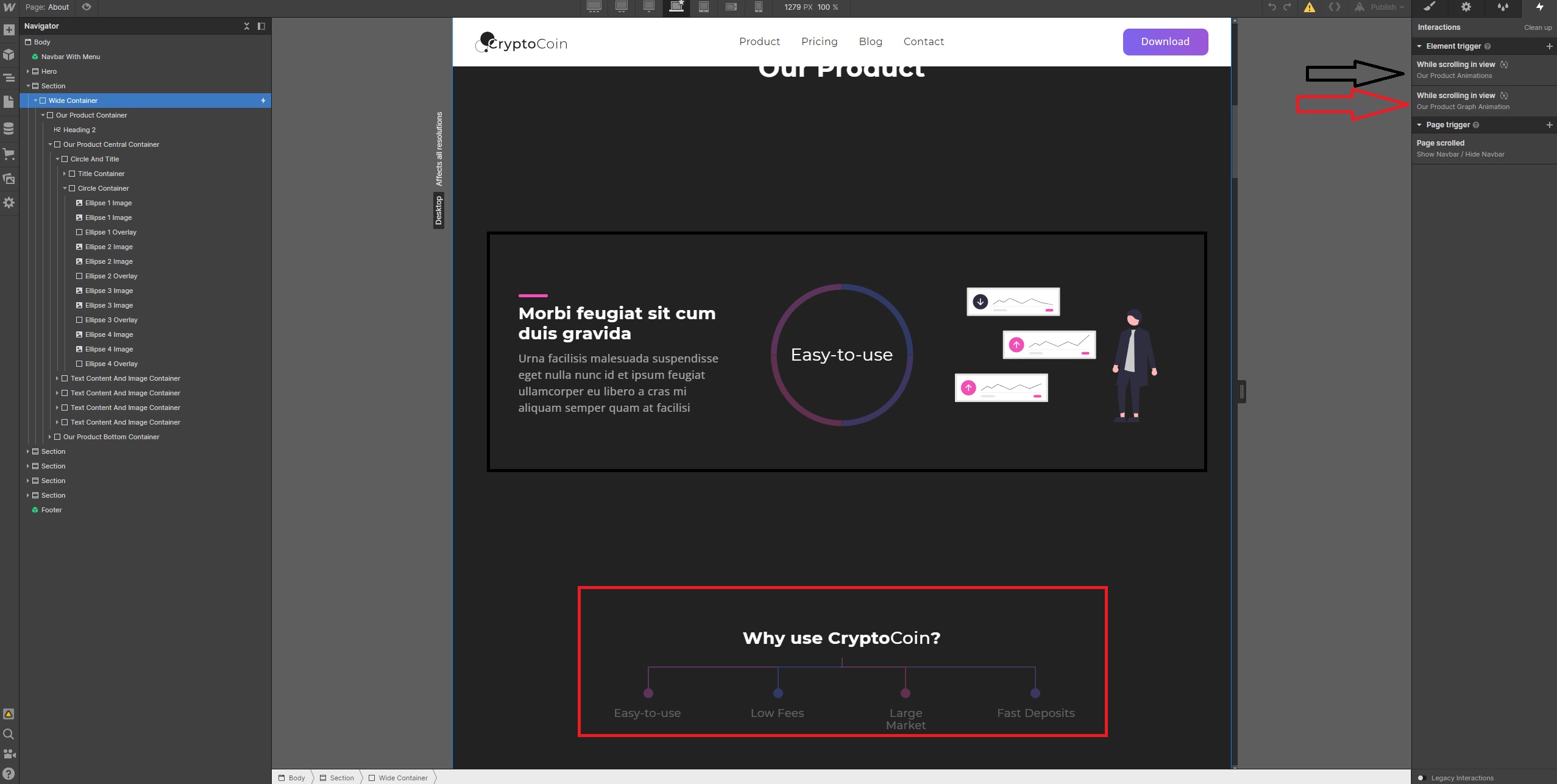Image resolution: width=1557 pixels, height=784 pixels.
Task: Click the Section breadcrumb
Action: pyautogui.click(x=337, y=778)
